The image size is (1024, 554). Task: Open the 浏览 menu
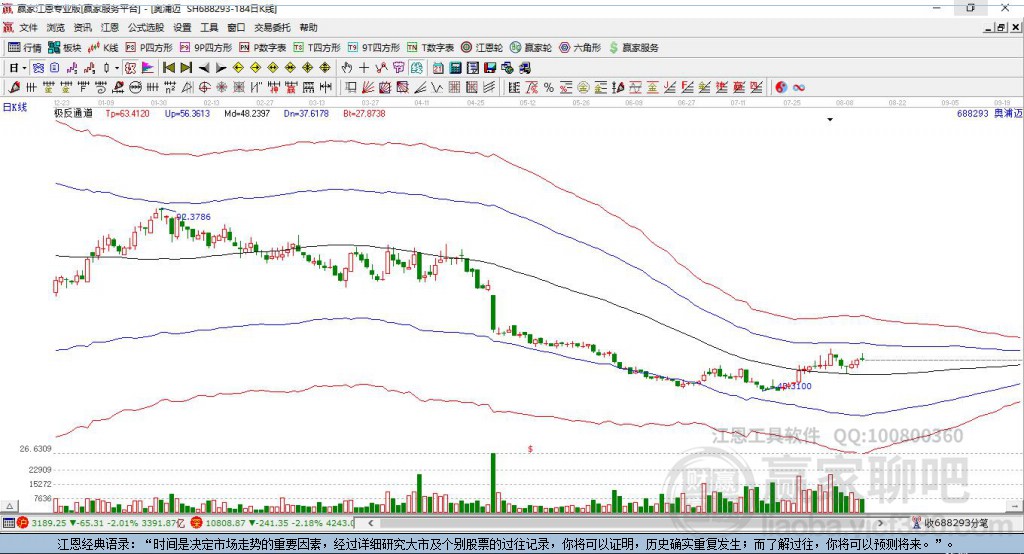(56, 27)
